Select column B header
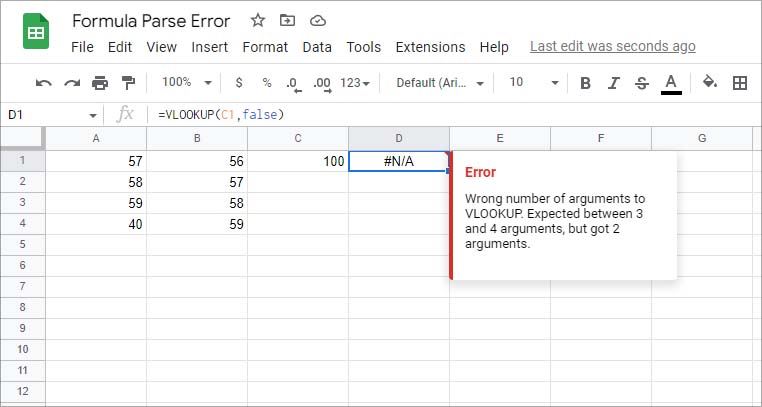Viewport: 762px width, 407px height. [x=197, y=138]
